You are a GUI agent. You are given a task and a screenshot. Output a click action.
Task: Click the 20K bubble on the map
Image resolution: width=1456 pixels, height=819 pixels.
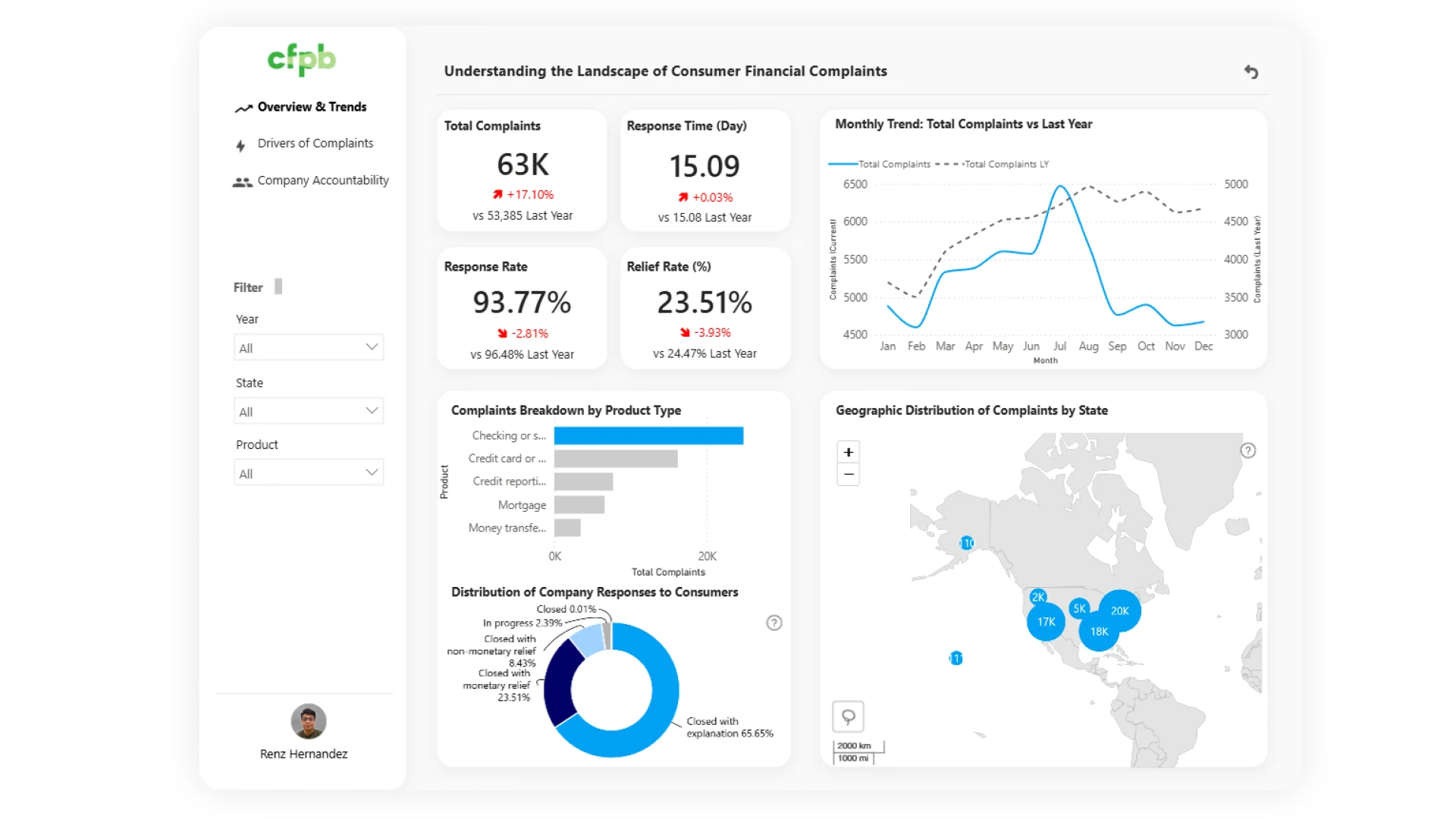(x=1120, y=610)
